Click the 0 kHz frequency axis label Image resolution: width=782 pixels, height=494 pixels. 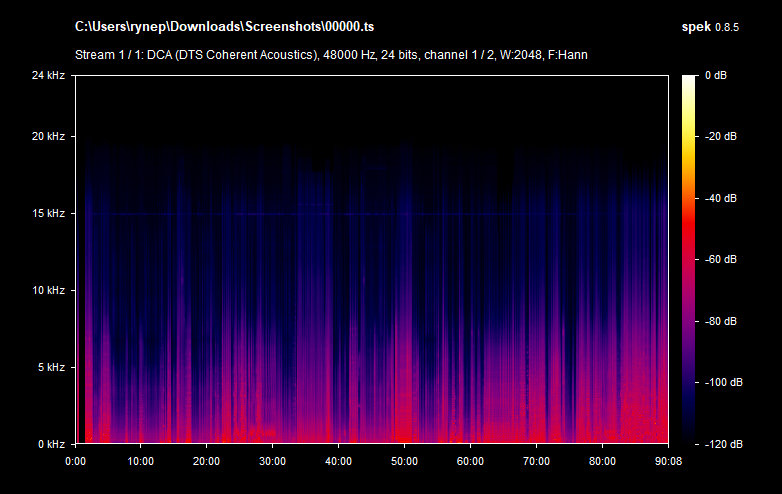tap(50, 444)
